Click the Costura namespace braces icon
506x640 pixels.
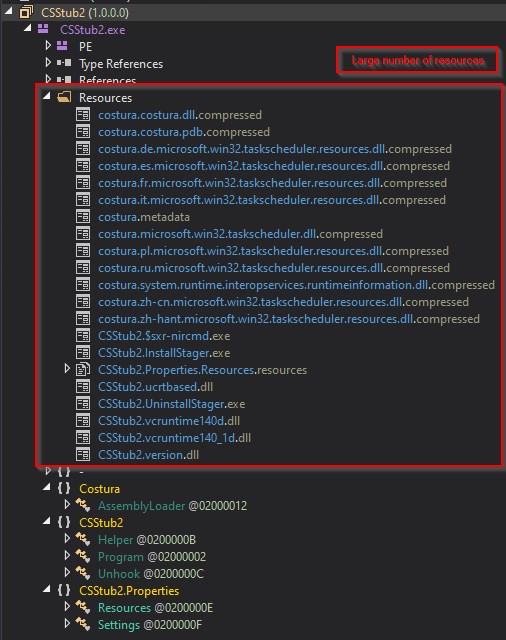click(x=64, y=488)
